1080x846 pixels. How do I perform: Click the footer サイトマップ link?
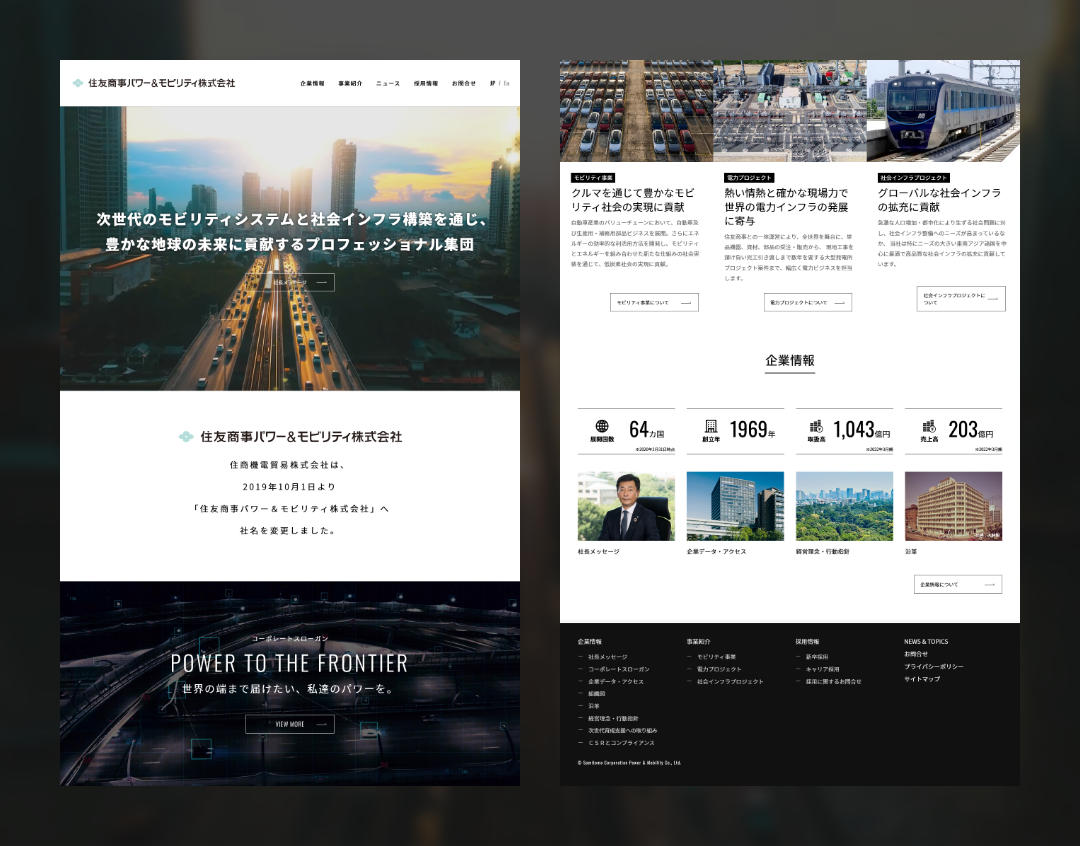922,679
